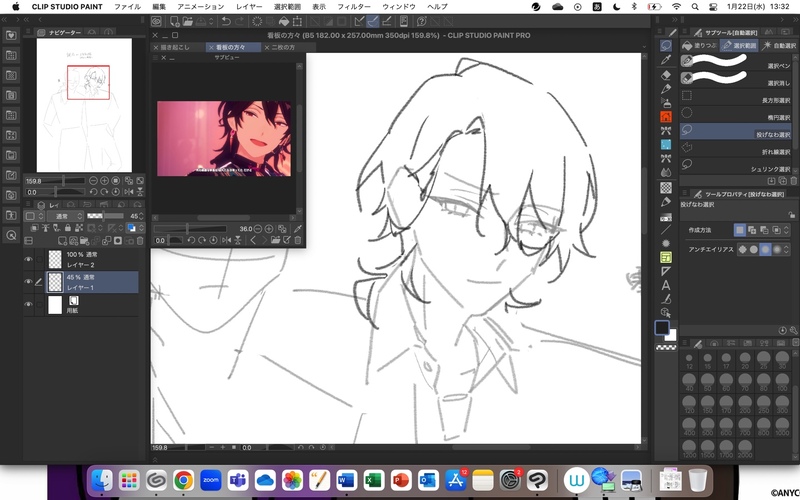Delete the selected layer with trash icon
Image resolution: width=800 pixels, height=500 pixels.
point(140,240)
